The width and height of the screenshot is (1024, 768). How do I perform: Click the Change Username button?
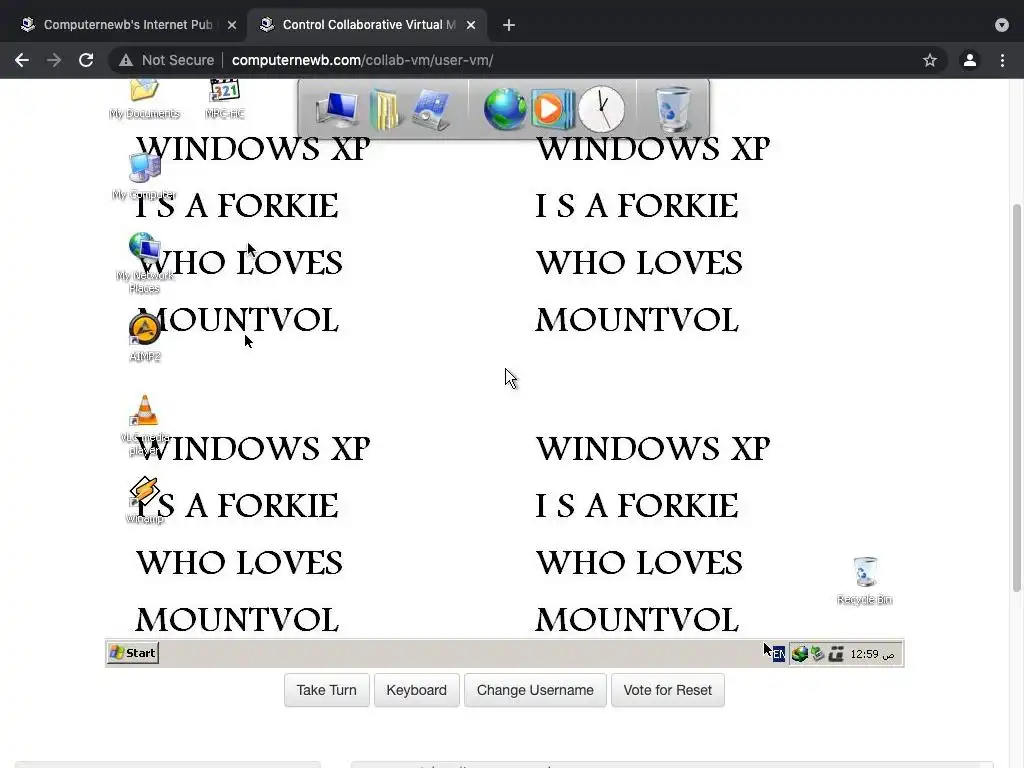tap(535, 690)
